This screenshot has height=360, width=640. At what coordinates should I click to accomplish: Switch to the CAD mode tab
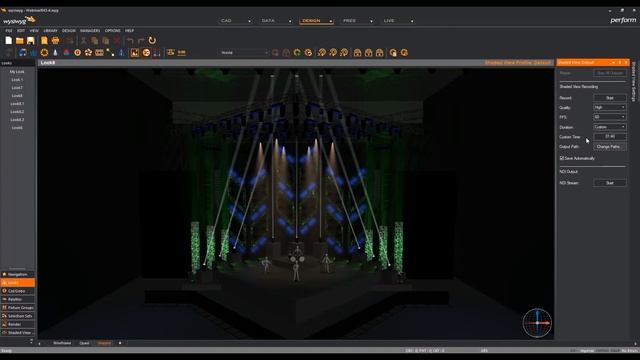coord(226,20)
